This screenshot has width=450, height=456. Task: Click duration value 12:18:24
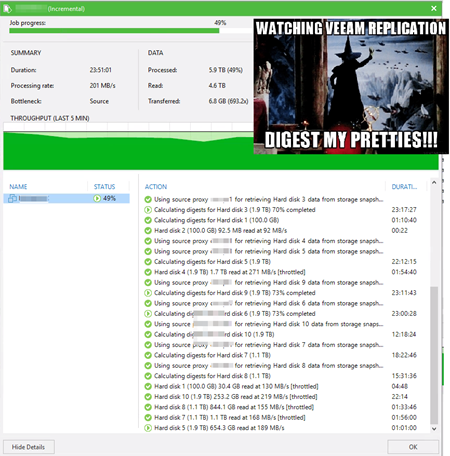click(x=404, y=334)
